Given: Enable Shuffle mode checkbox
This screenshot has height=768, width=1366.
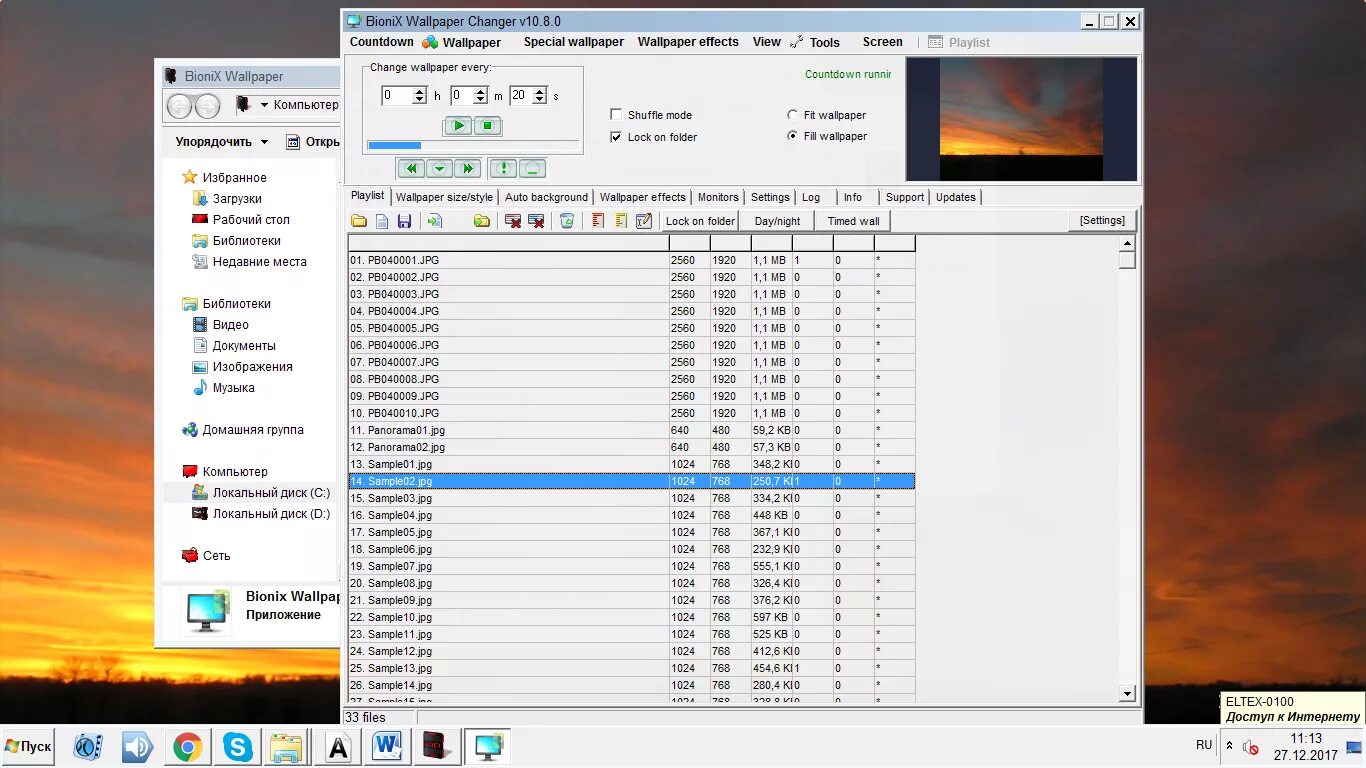Looking at the screenshot, I should point(616,115).
